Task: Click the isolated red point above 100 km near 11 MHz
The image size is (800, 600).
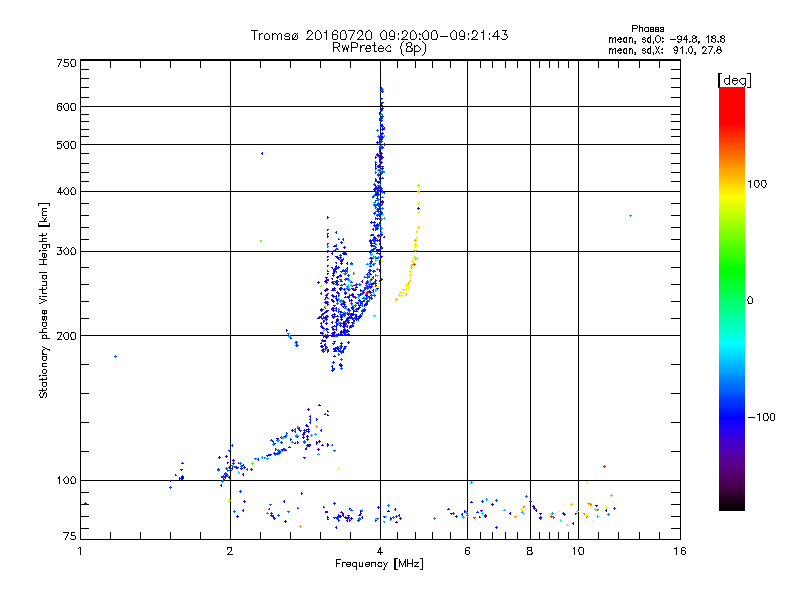Action: [605, 466]
